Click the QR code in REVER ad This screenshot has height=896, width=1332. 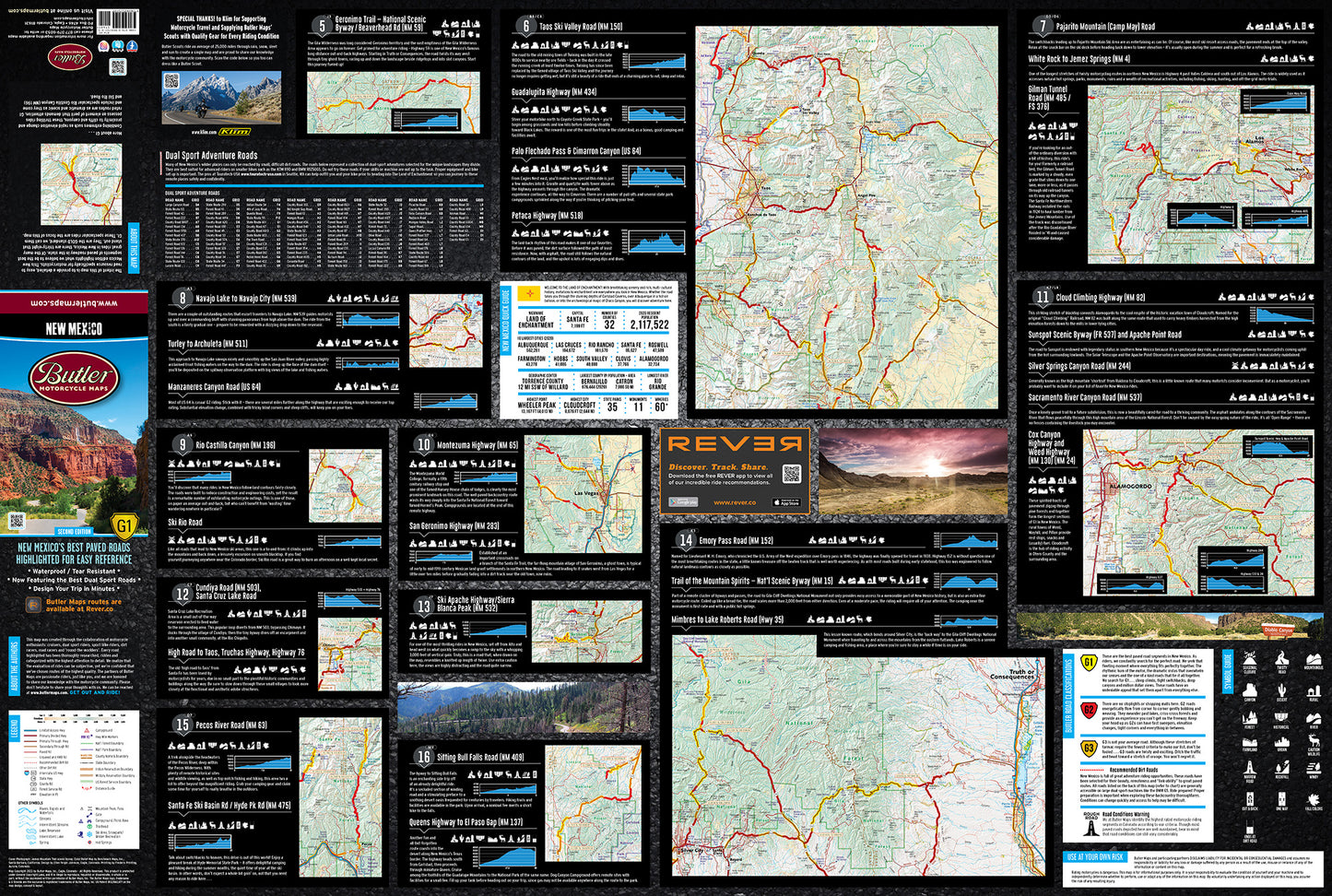792,474
